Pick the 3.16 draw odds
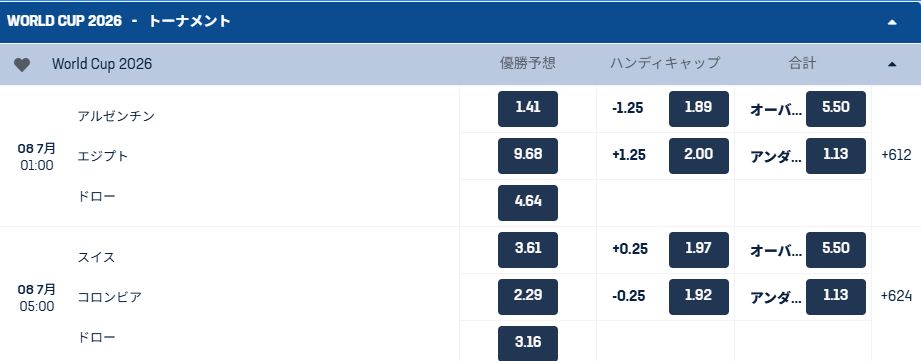Image resolution: width=921 pixels, height=361 pixels. click(527, 343)
